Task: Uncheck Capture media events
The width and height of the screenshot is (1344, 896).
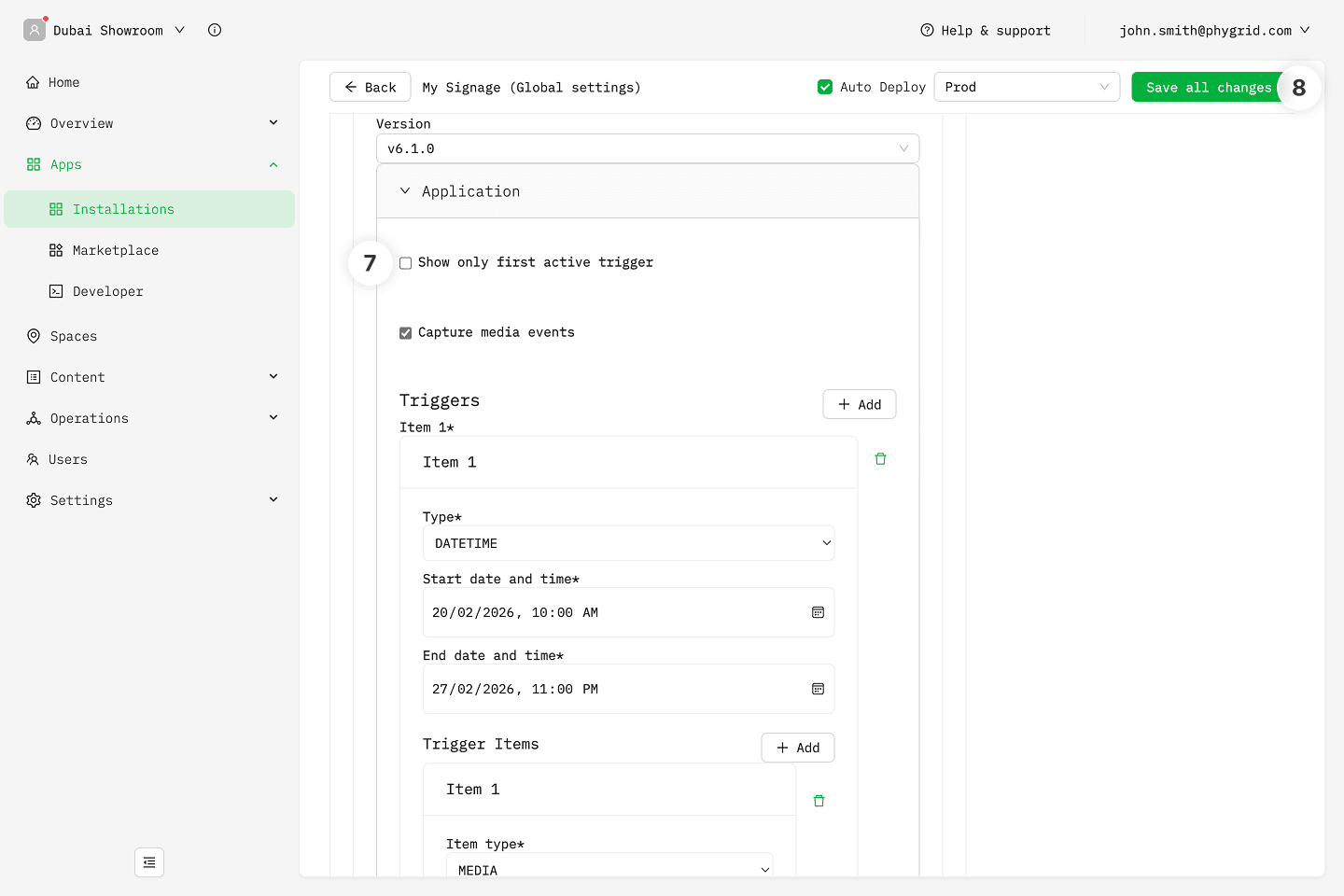Action: point(406,333)
